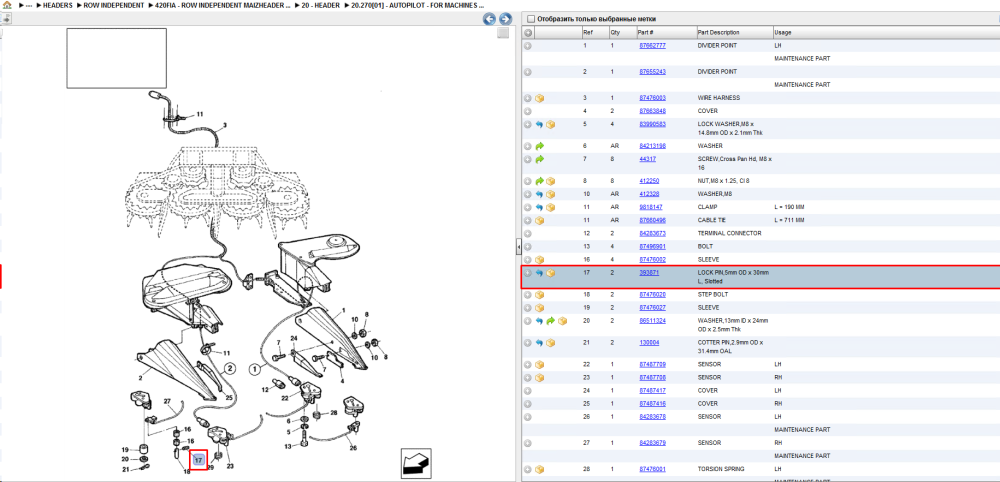Click the box icon on the 87476002 SLEEVE row

coord(539,259)
